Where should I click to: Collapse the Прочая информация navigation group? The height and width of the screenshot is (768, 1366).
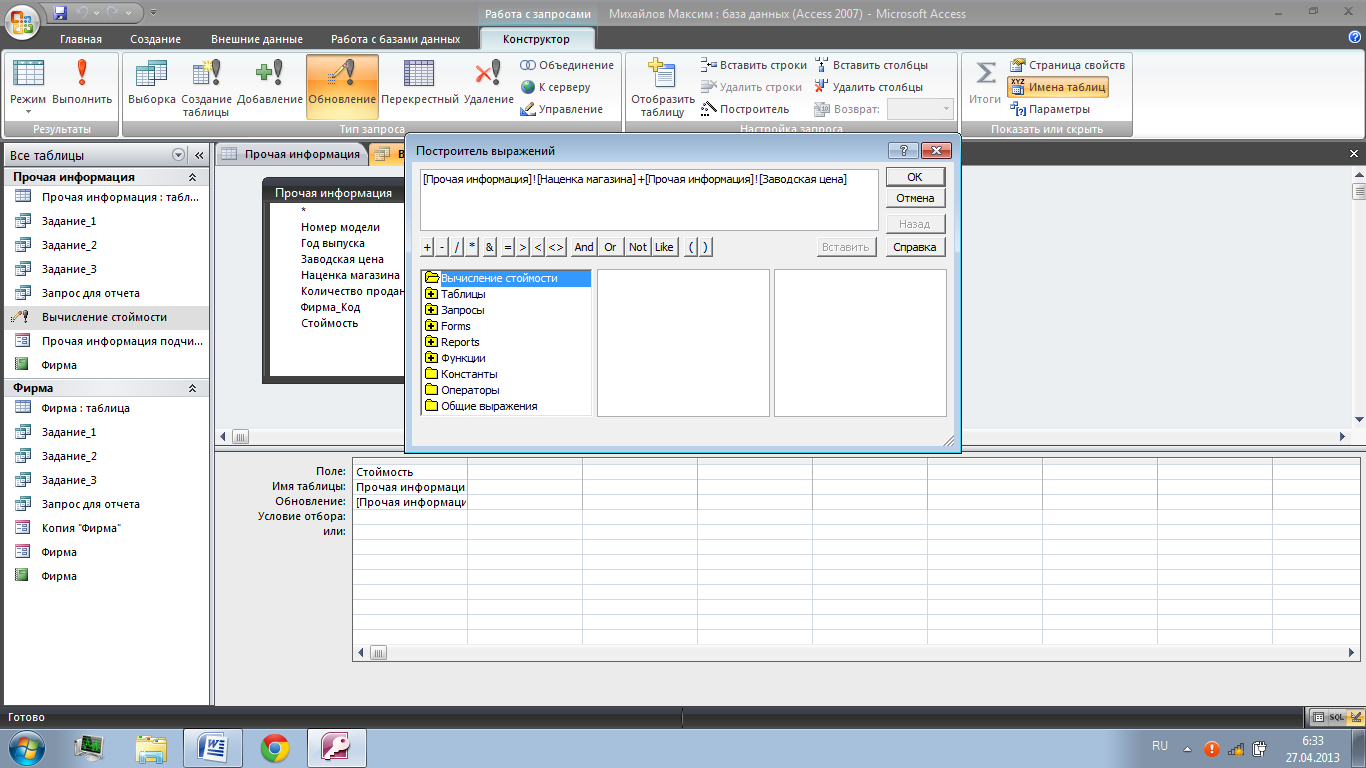[x=193, y=177]
